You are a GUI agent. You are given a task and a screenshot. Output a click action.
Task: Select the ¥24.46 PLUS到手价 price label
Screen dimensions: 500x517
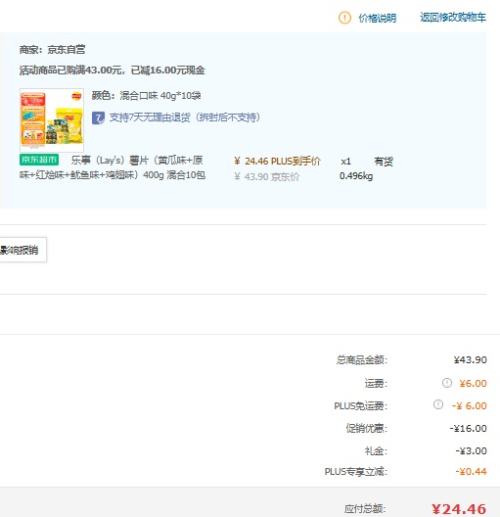[277, 161]
